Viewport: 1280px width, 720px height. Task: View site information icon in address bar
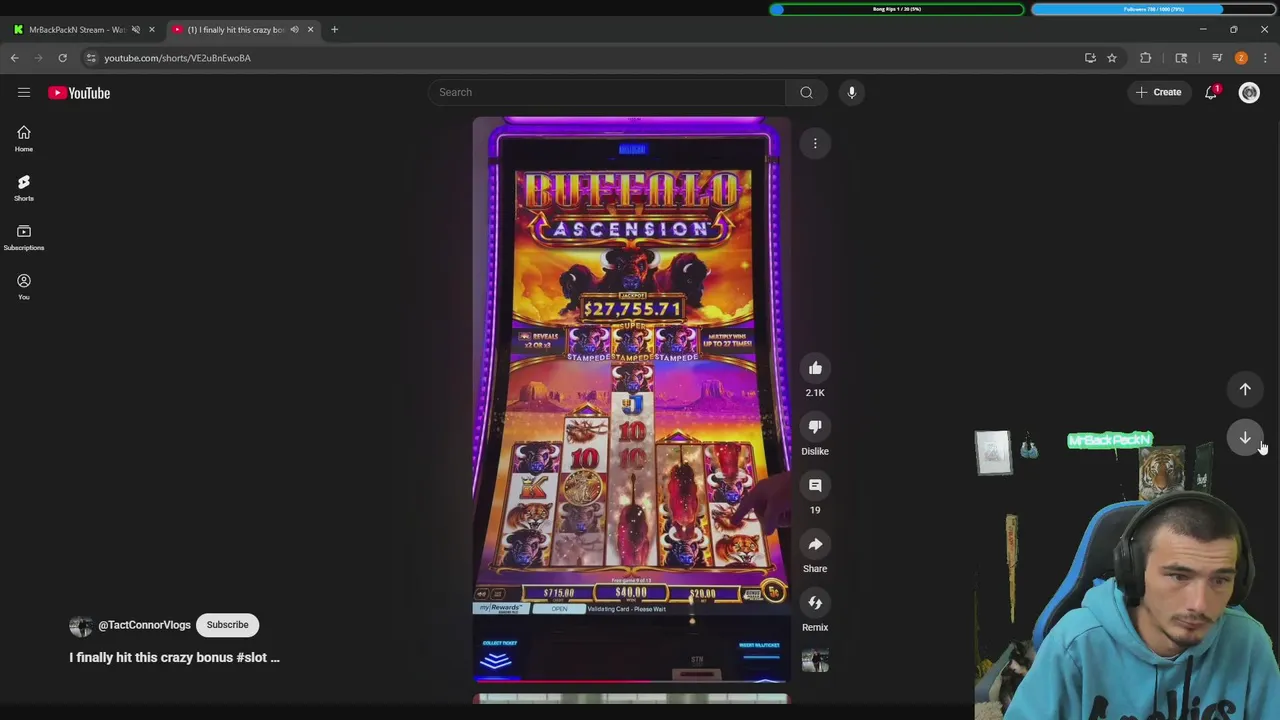(91, 58)
